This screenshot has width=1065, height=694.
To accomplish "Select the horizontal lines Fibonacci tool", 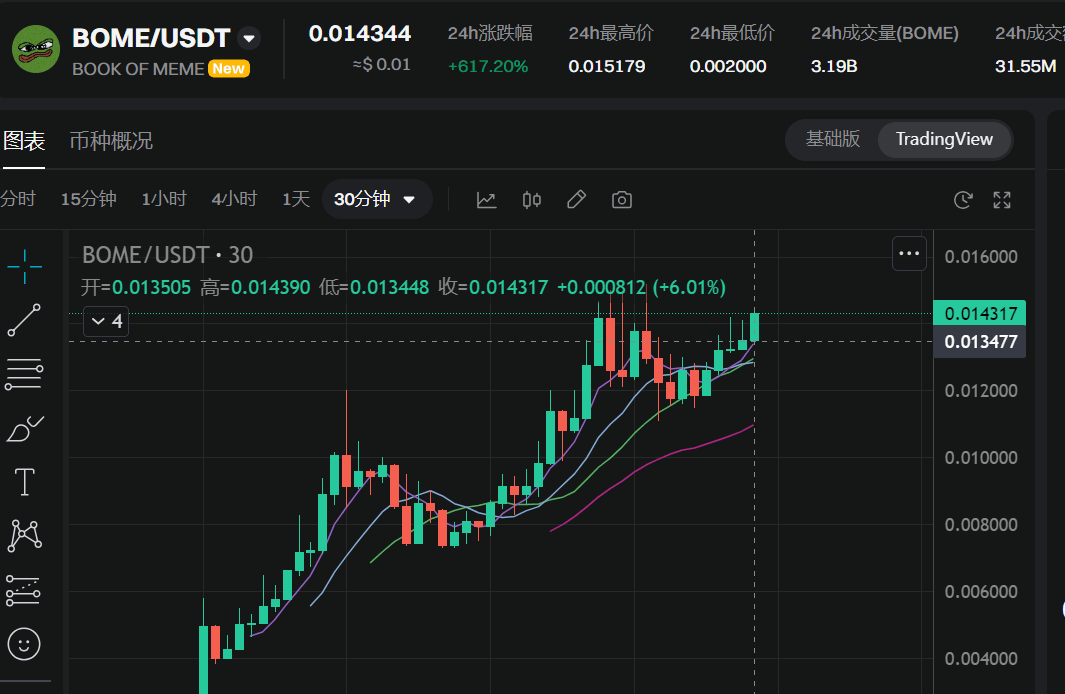I will [24, 373].
